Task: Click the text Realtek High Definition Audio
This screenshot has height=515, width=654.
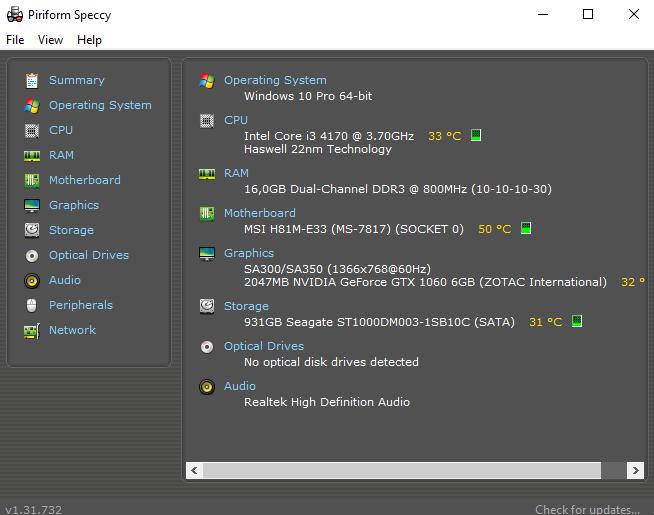Action: [x=327, y=402]
